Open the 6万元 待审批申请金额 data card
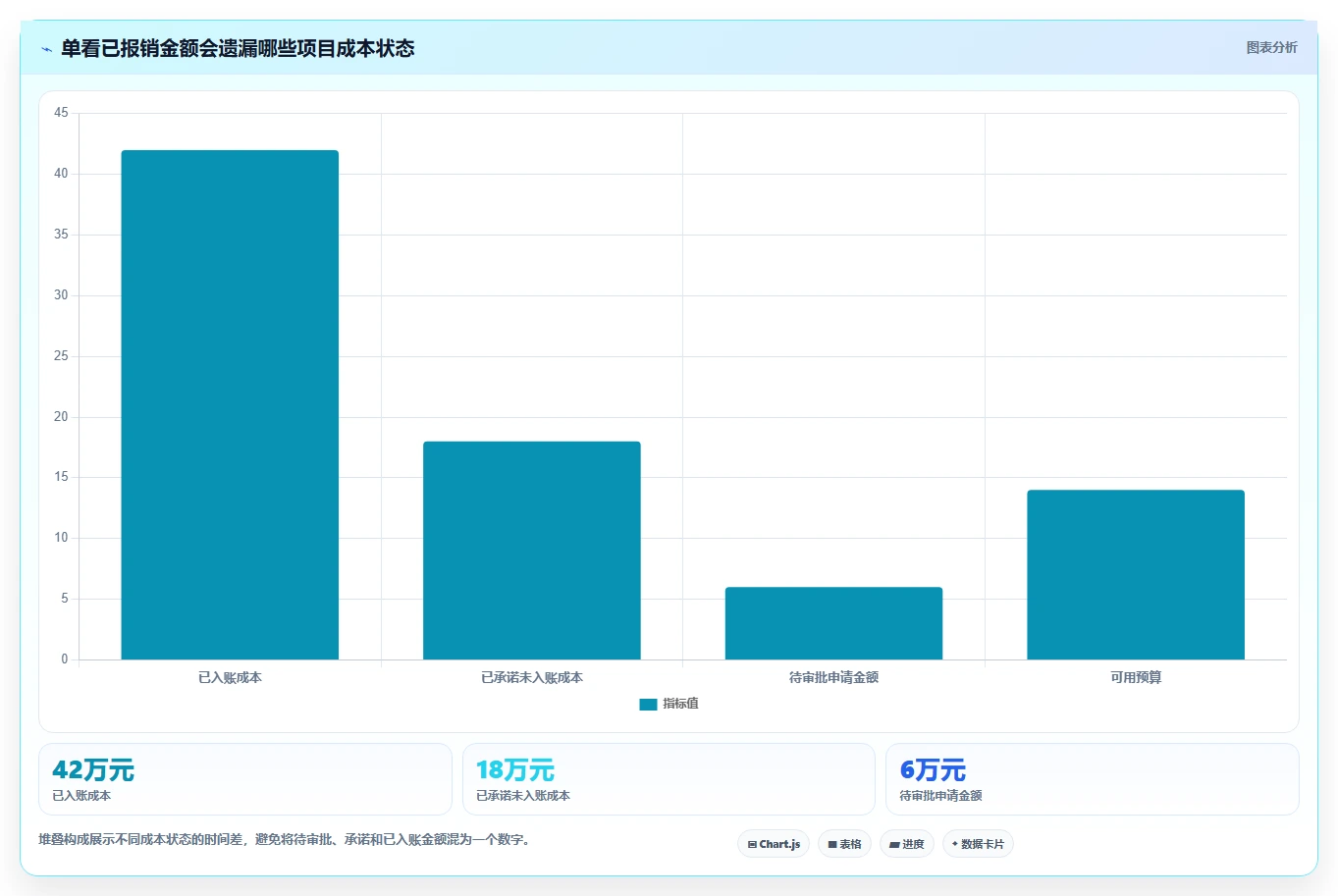Viewport: 1338px width, 896px height. [1092, 779]
